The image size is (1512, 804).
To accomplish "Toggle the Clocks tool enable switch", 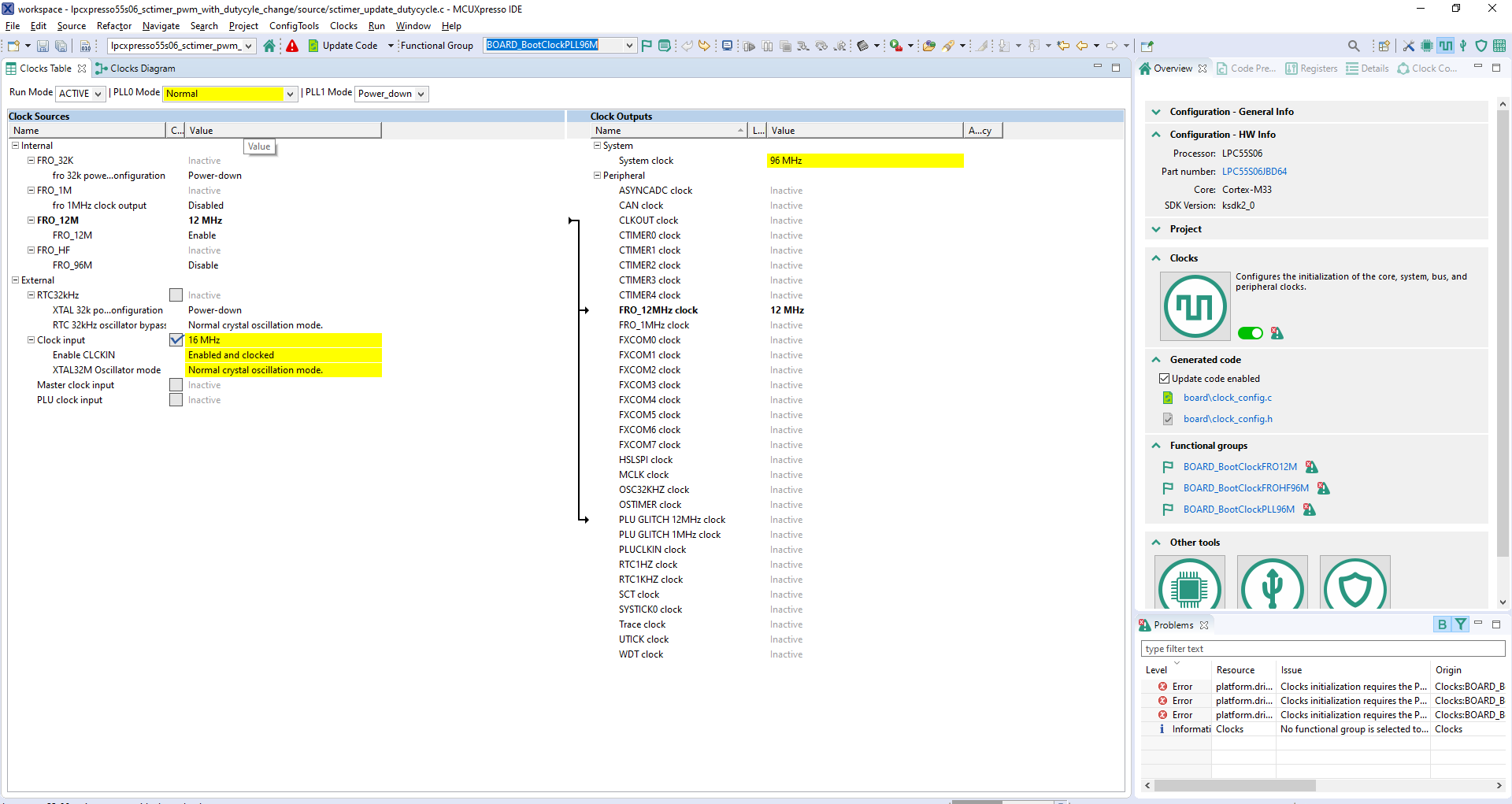I will [x=1250, y=333].
